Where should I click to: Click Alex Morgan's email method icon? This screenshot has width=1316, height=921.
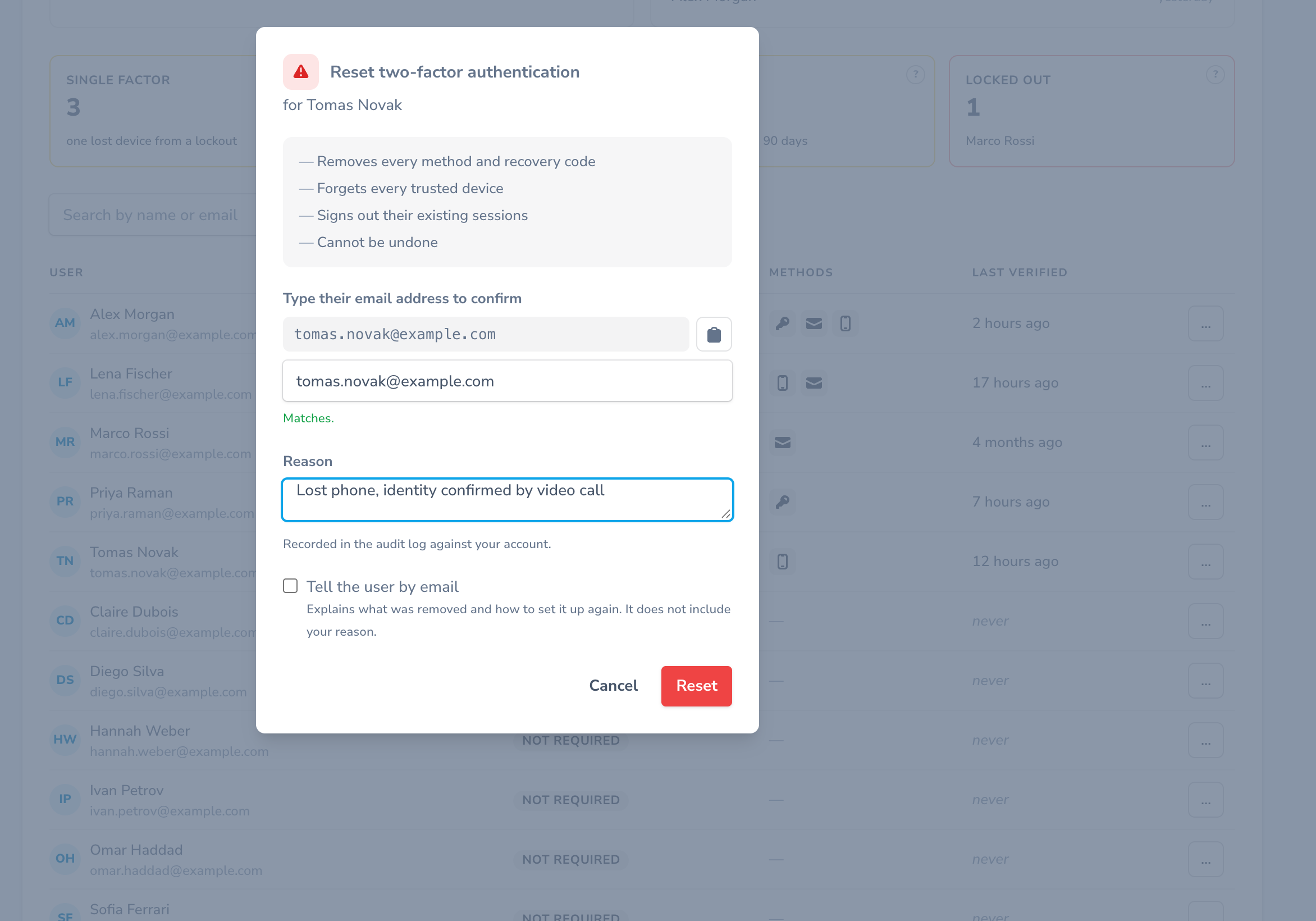814,323
